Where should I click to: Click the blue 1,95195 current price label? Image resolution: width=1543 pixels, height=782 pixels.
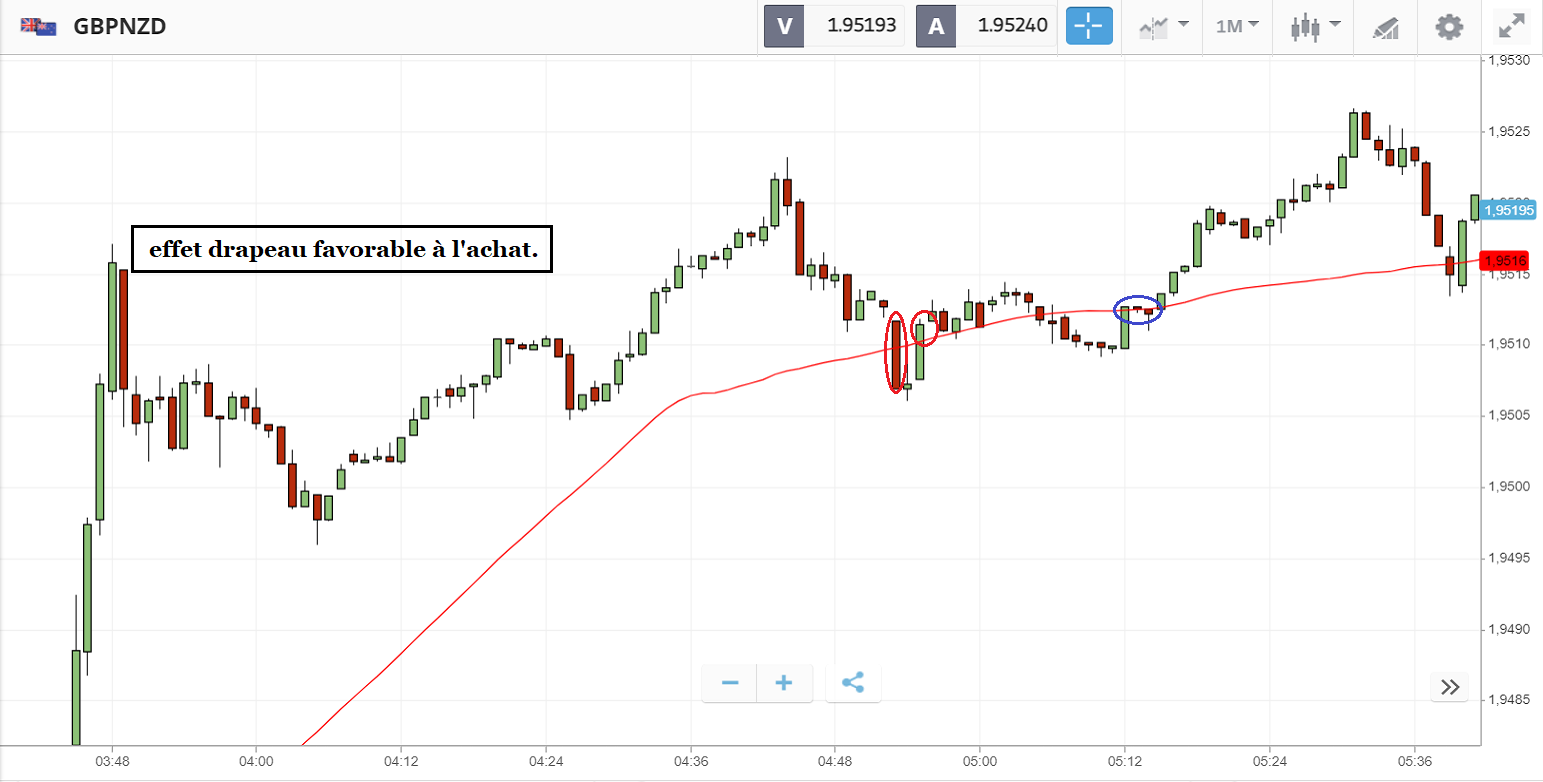pos(1508,210)
